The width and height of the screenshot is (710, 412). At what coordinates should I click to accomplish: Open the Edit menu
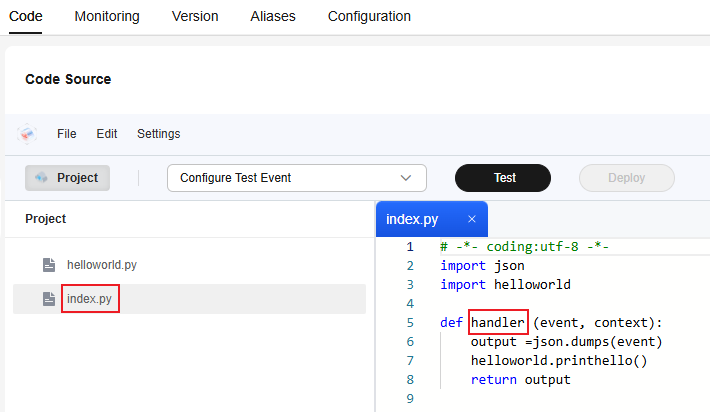click(107, 134)
